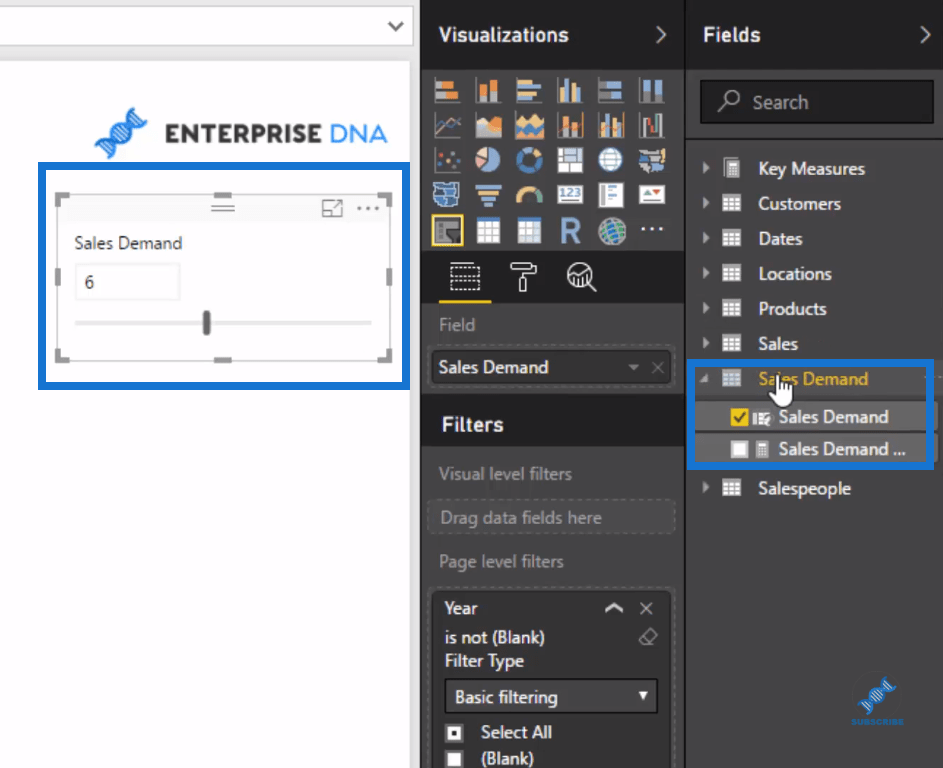The width and height of the screenshot is (943, 768).
Task: Remove Sales Demand from Field well
Action: coord(658,367)
